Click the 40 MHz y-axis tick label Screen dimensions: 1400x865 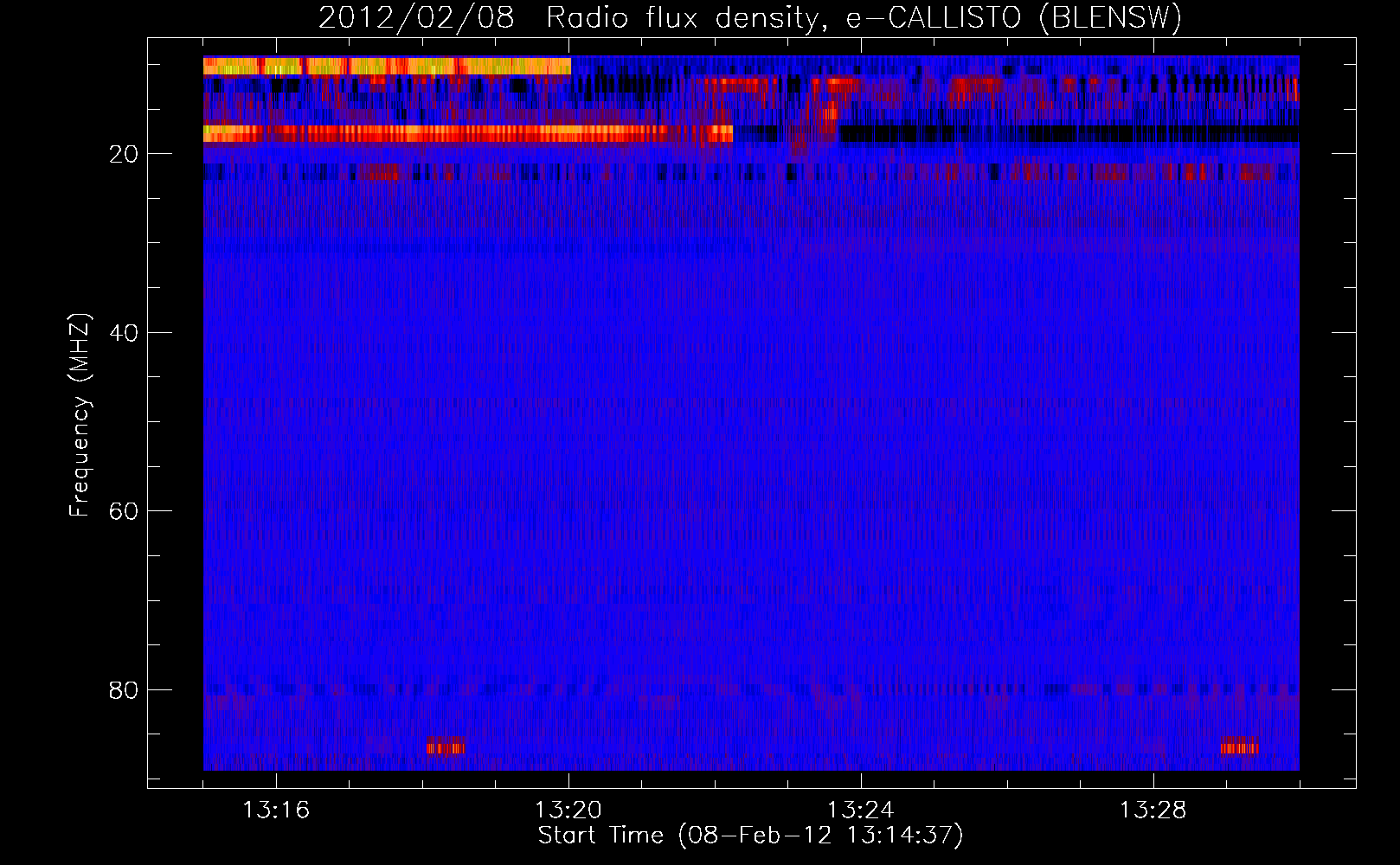click(125, 333)
